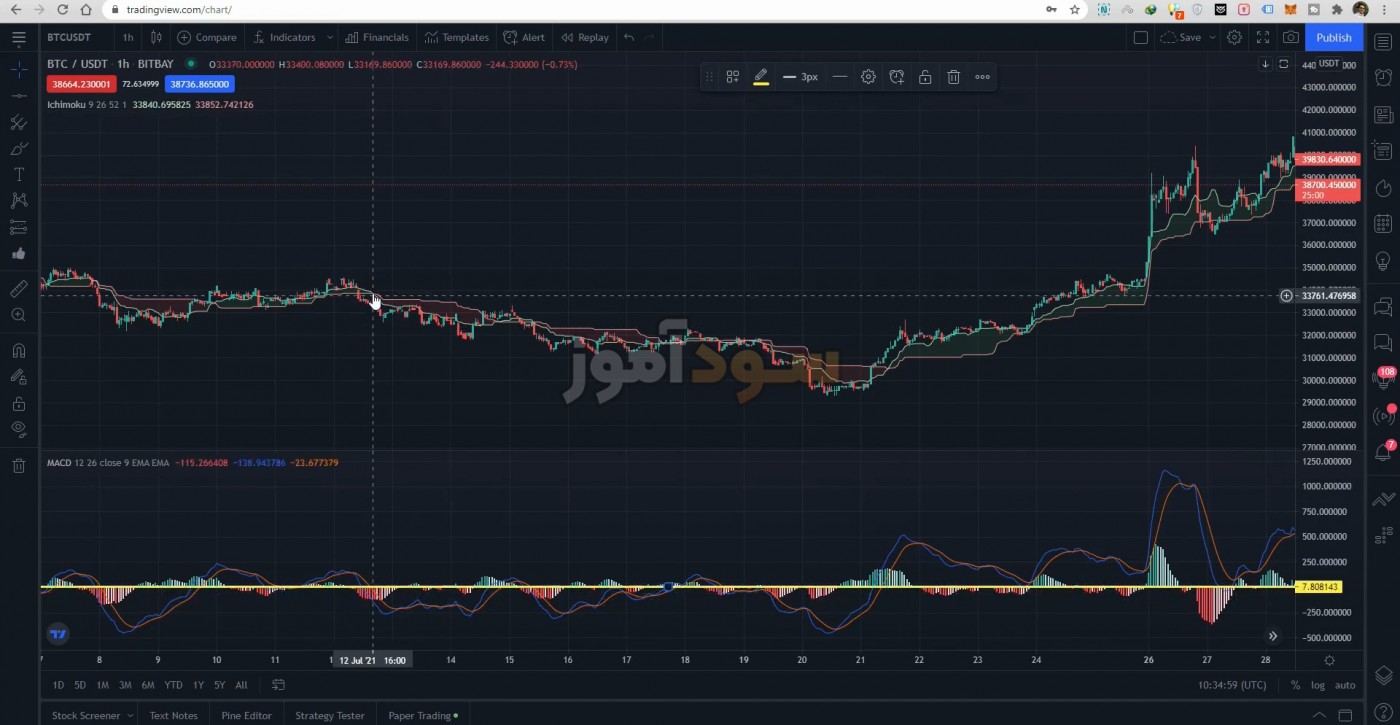Open the Pine Editor tab
1400x725 pixels.
point(246,715)
